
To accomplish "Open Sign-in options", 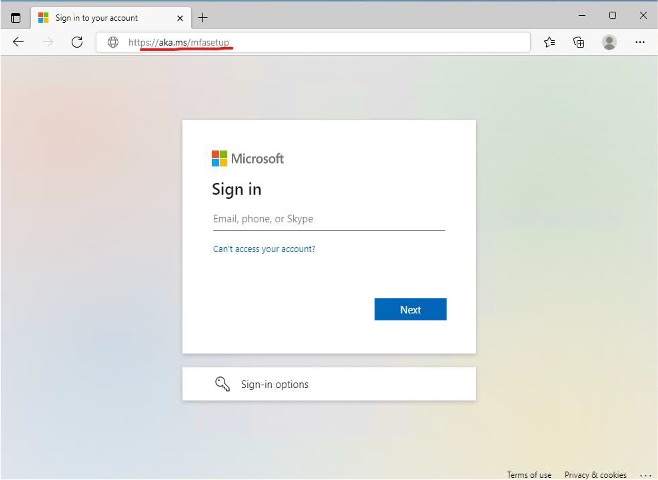I will point(328,384).
